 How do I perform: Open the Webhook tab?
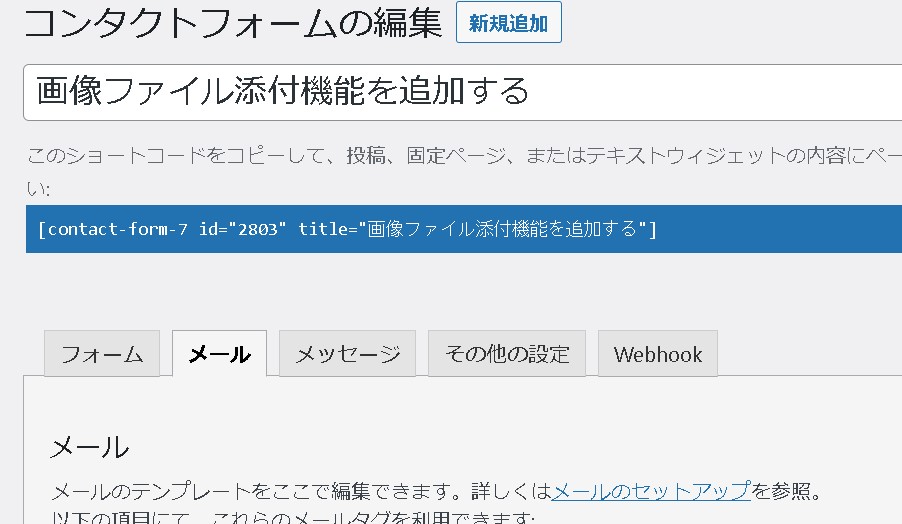tap(657, 354)
